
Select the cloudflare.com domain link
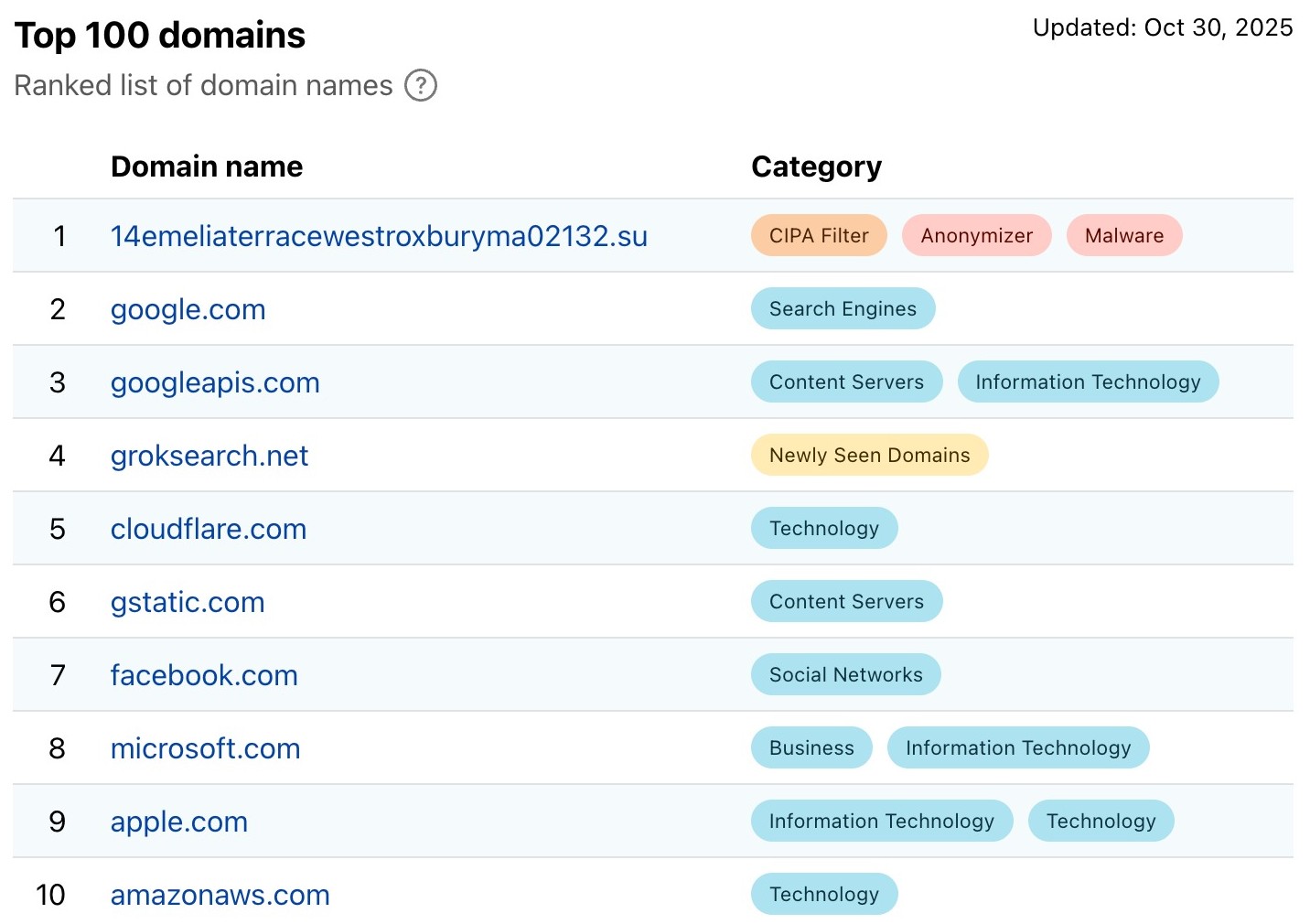click(209, 529)
